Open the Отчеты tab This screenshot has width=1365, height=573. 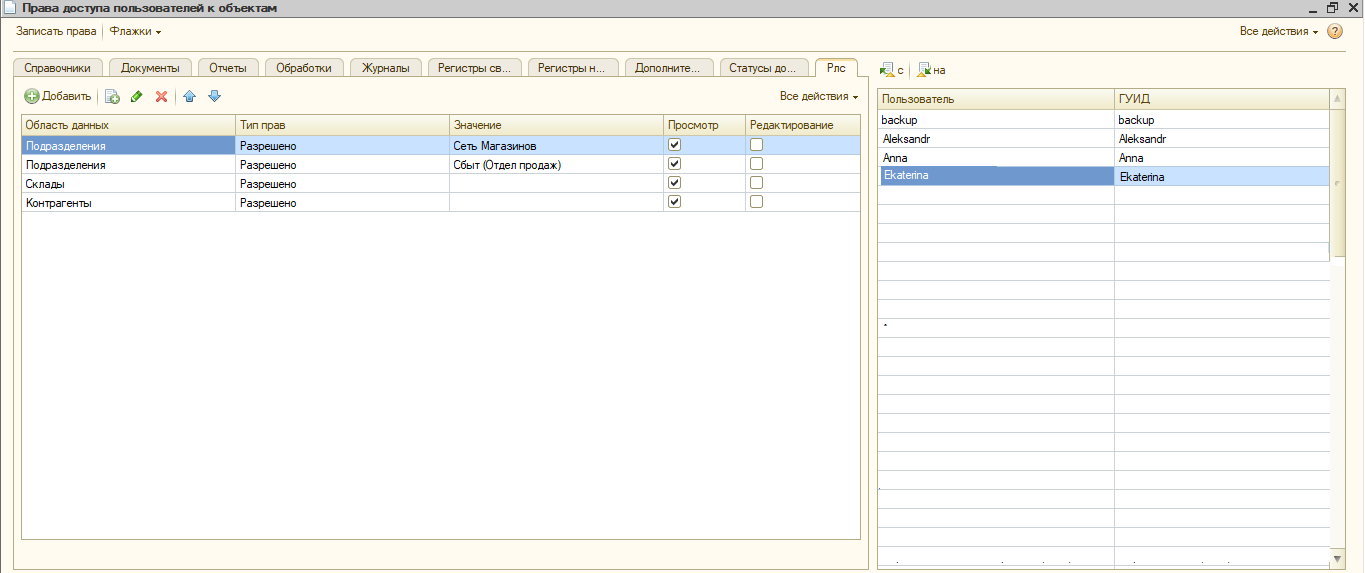(228, 68)
